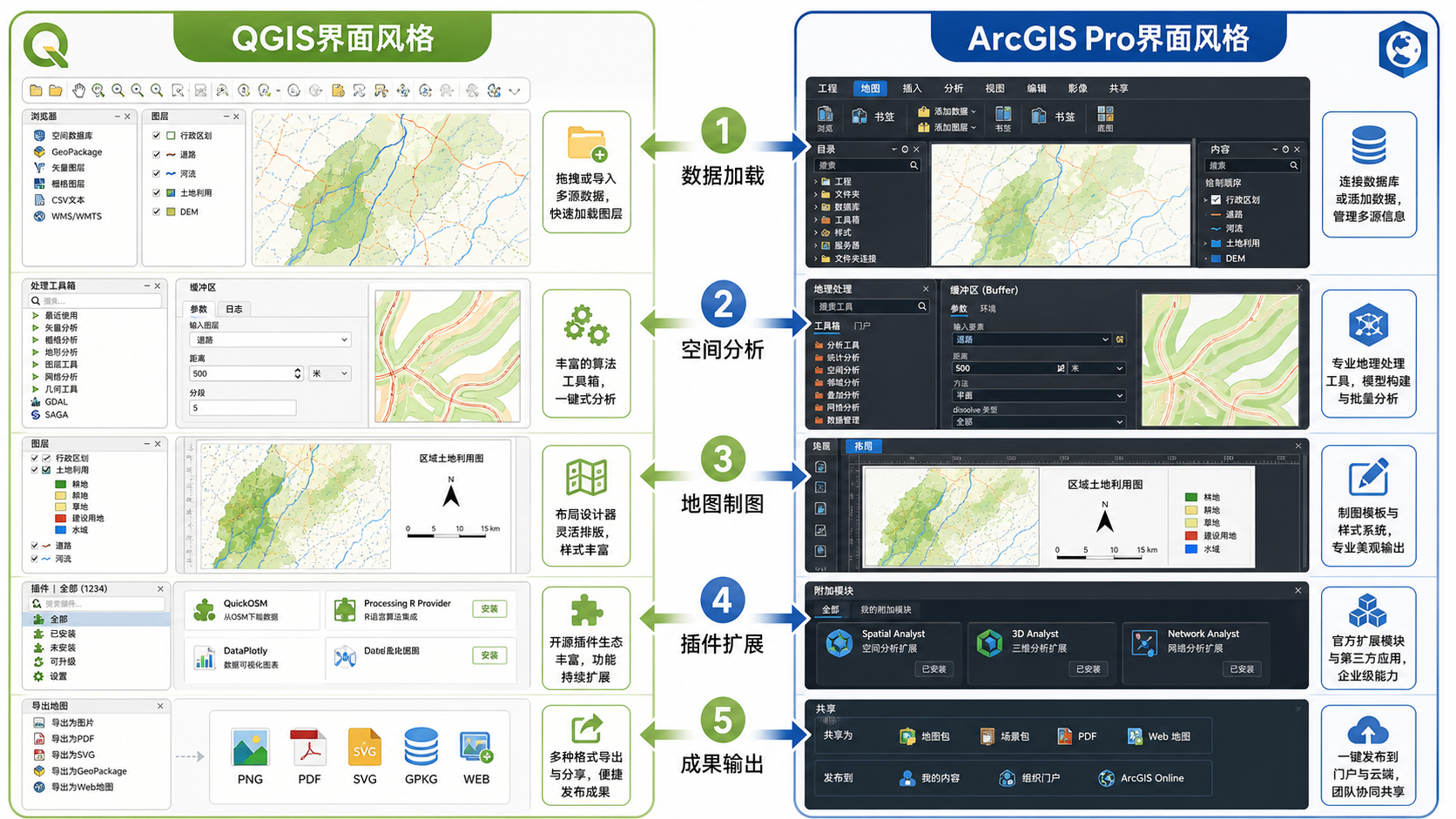The image size is (1456, 819).
Task: Open the 底图 basemap gallery in ArcGIS ribbon
Action: (1105, 118)
